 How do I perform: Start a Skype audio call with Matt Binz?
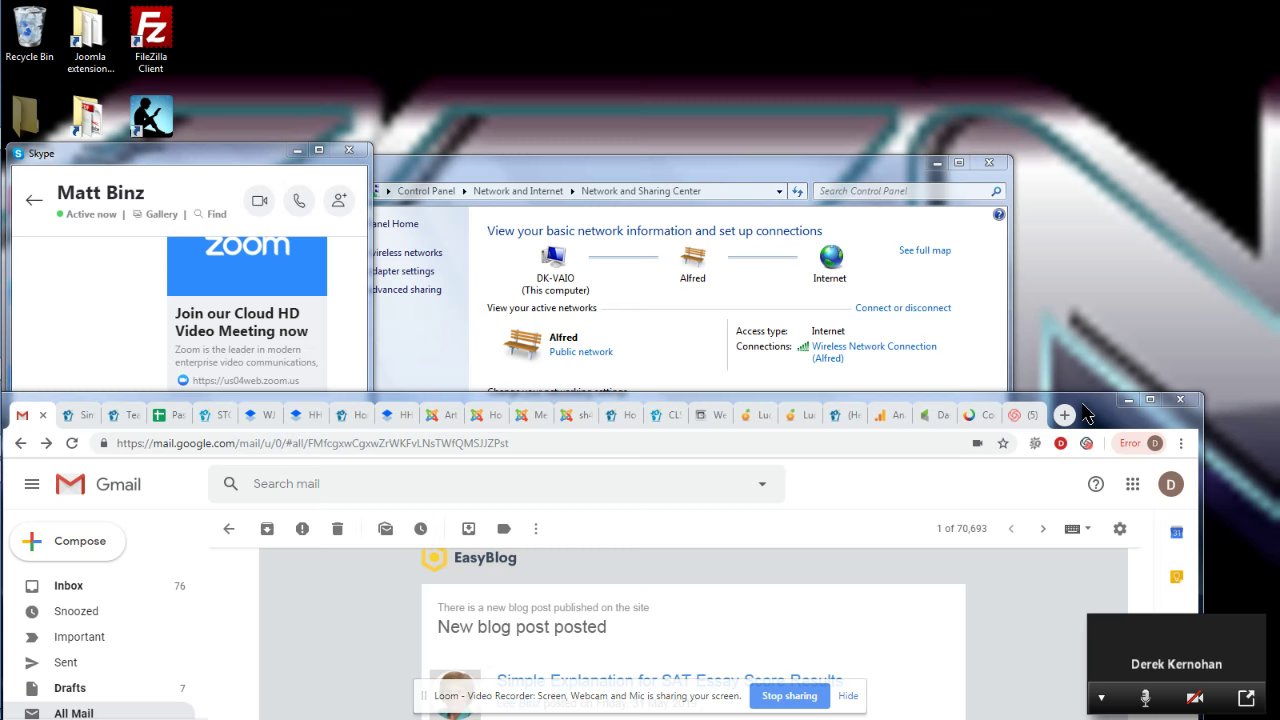(299, 201)
